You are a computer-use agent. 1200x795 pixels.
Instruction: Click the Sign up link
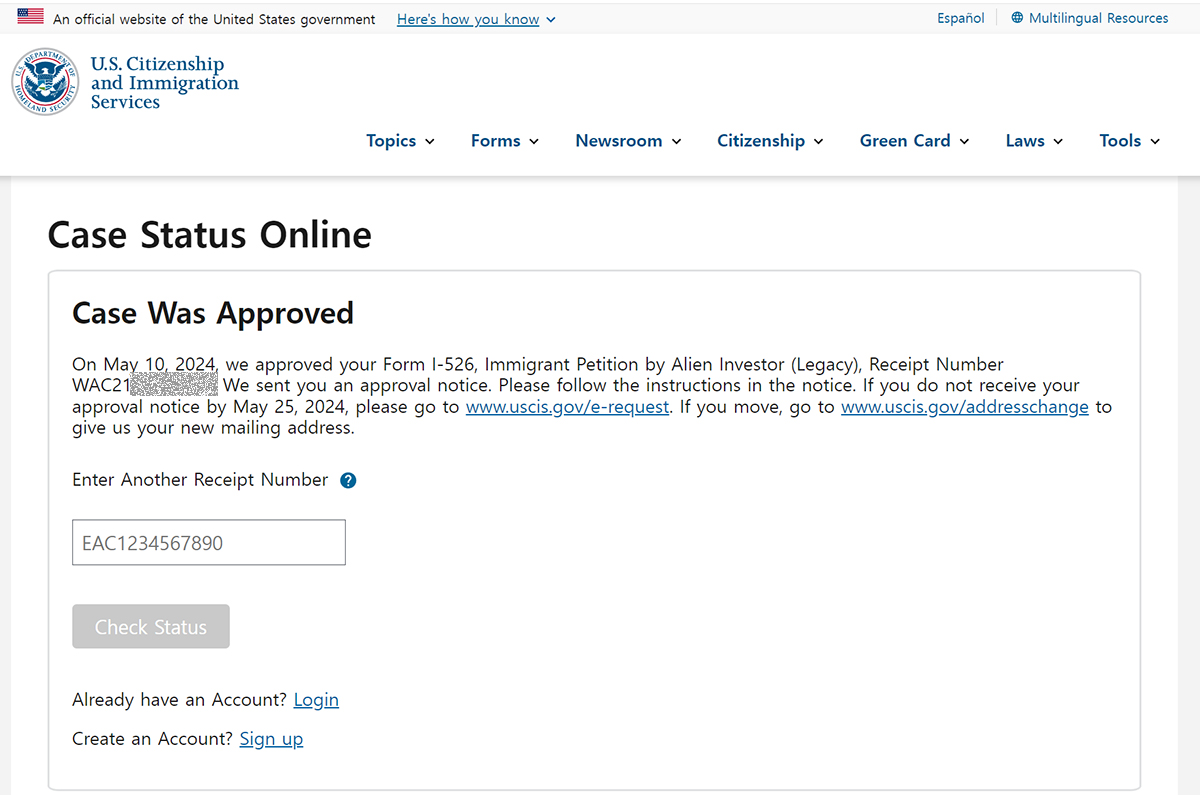(271, 739)
